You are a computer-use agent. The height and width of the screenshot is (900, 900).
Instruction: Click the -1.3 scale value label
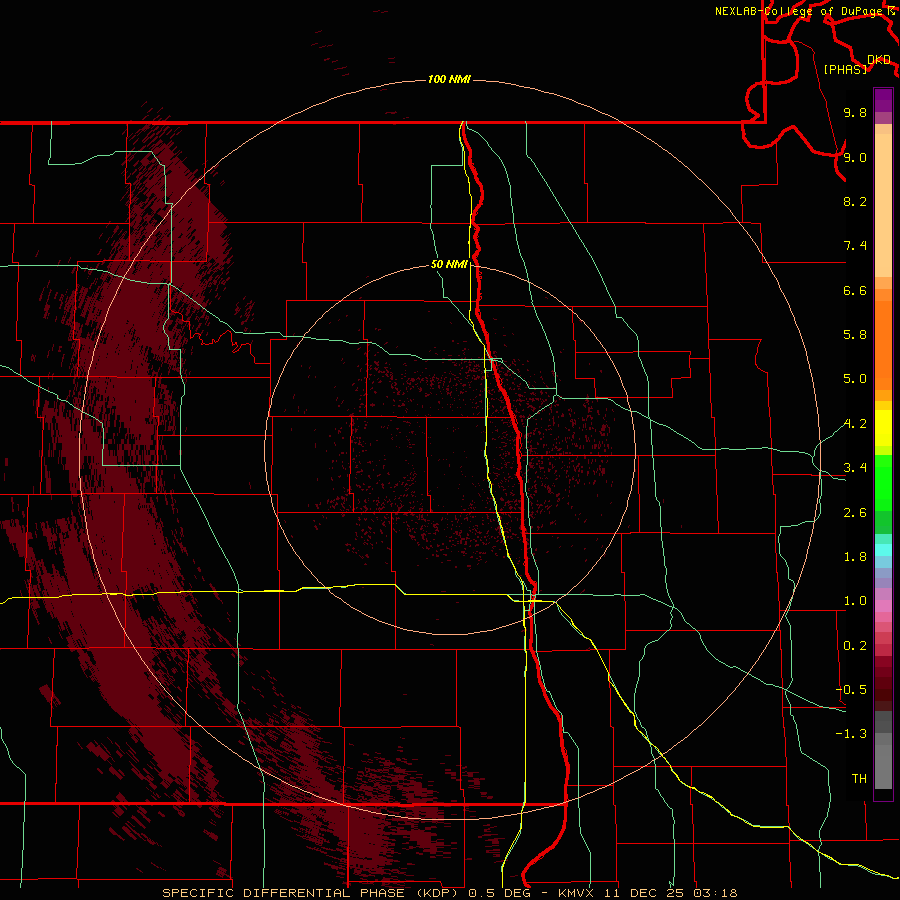click(851, 734)
